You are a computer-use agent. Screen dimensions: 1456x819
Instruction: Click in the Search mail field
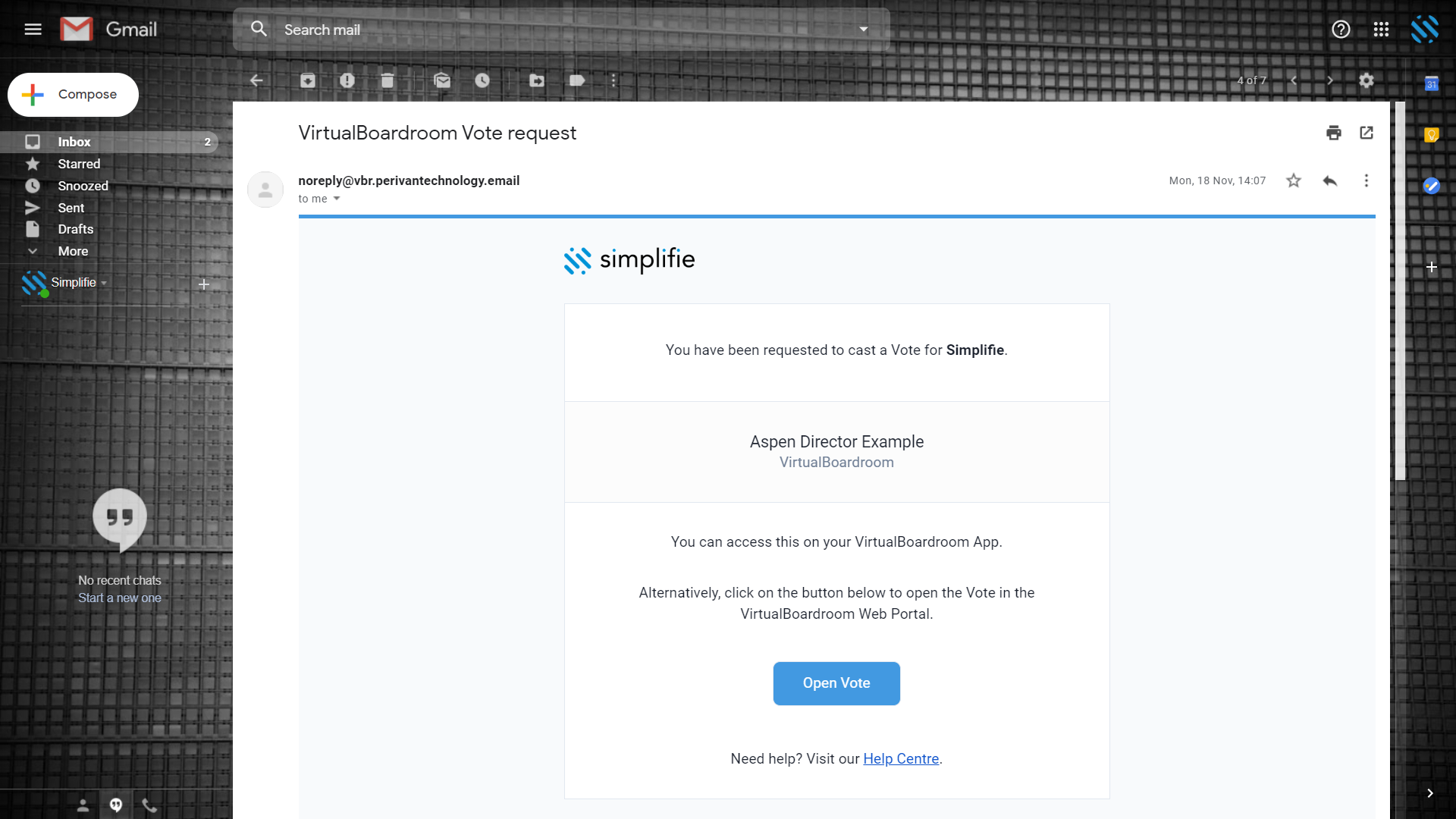(x=561, y=30)
